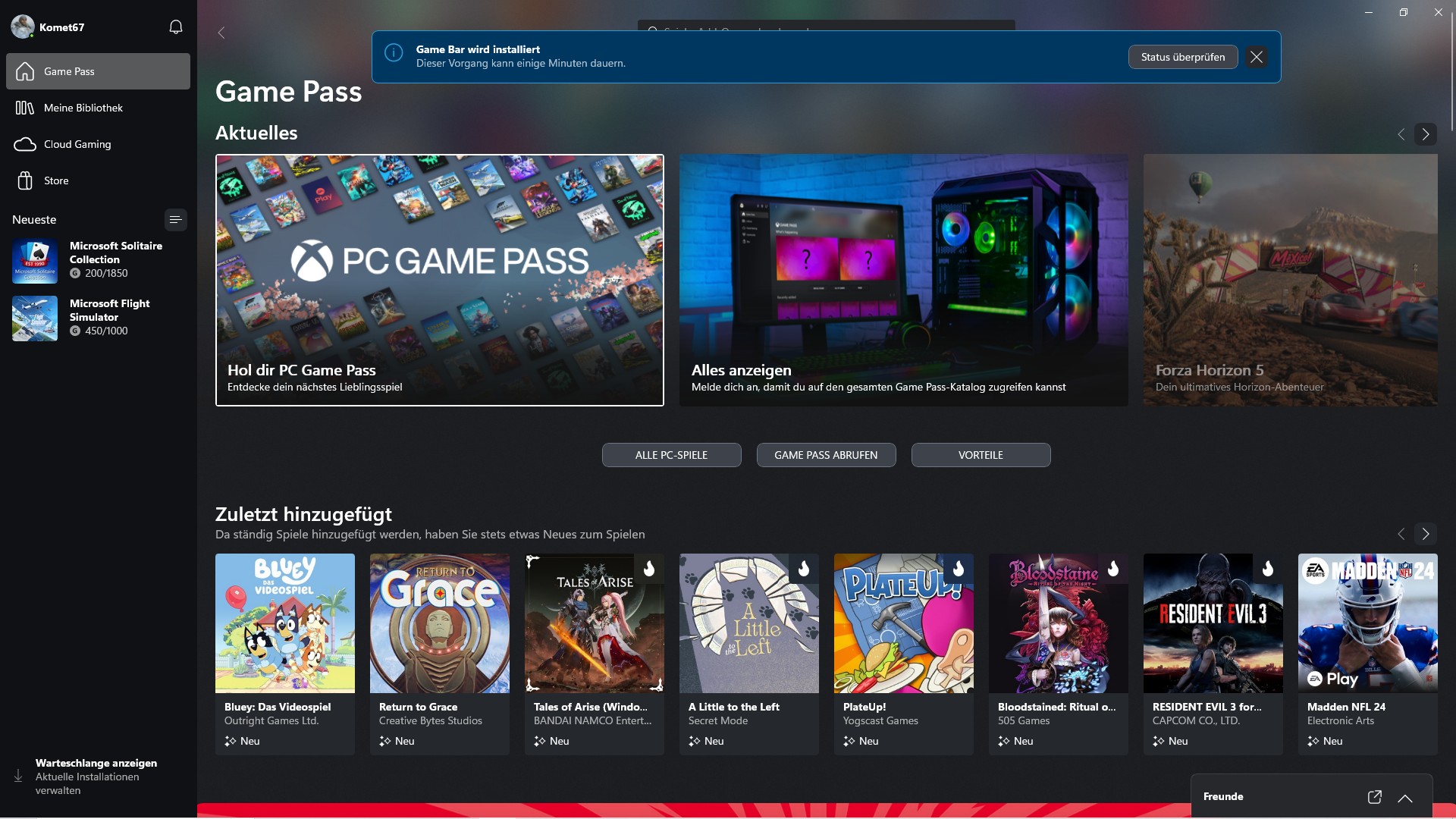Click the info icon in notification
1456x819 pixels.
click(x=394, y=52)
